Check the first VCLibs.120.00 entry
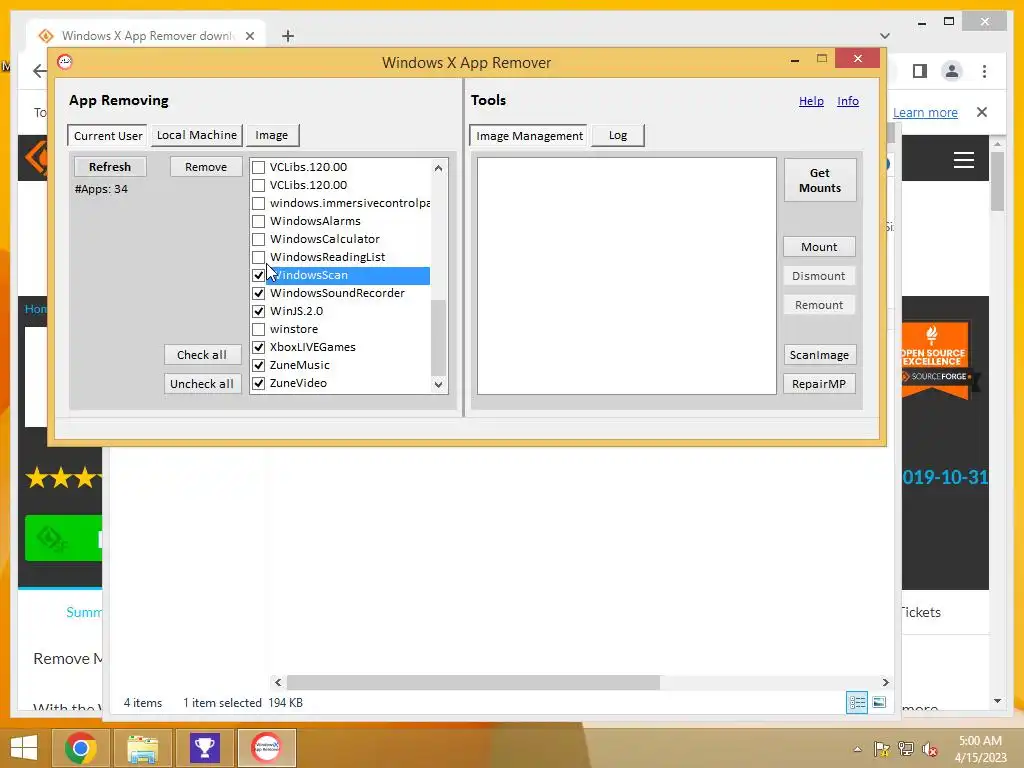The width and height of the screenshot is (1024, 768). 259,167
